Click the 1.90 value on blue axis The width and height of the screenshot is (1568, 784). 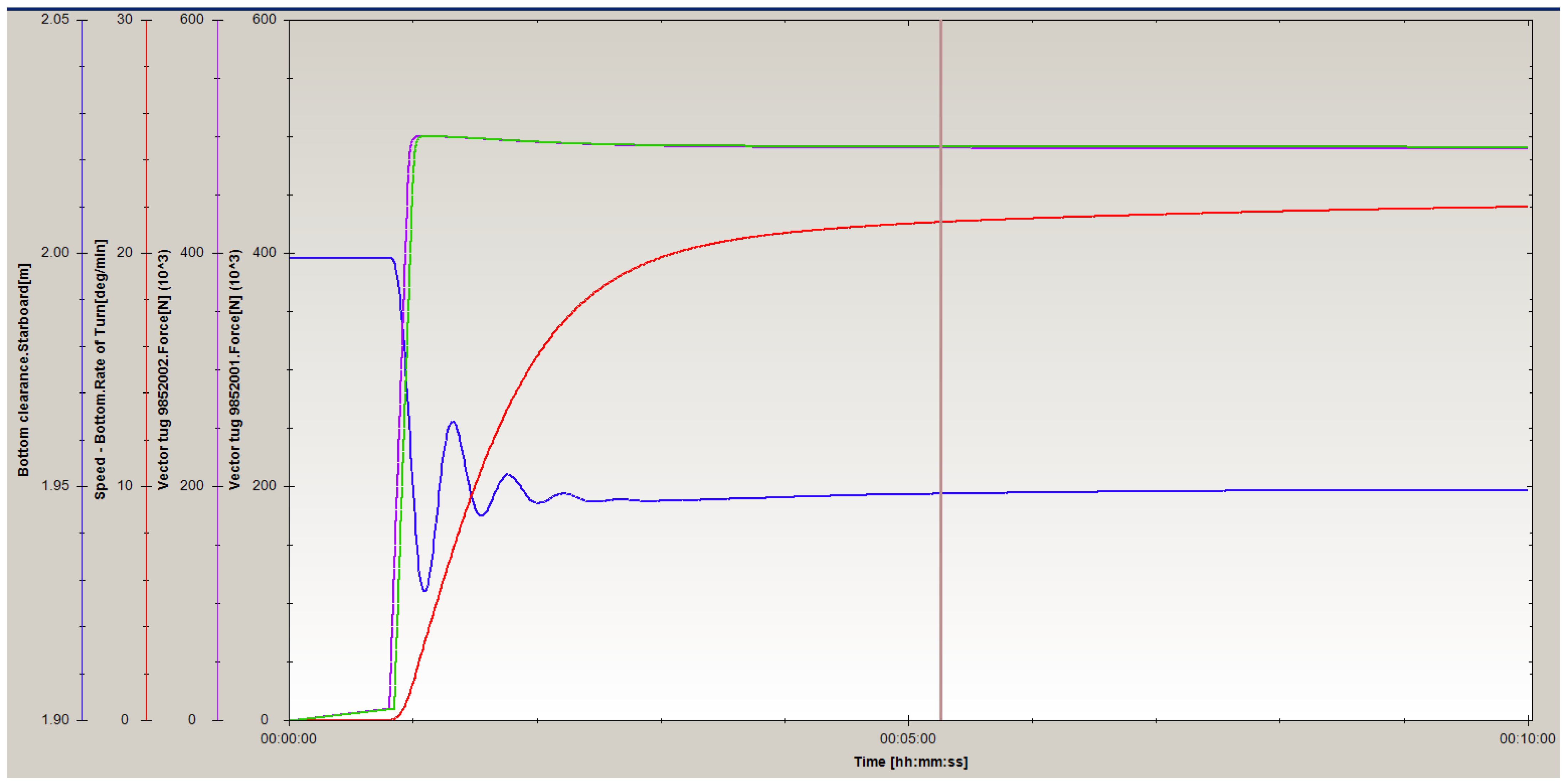coord(56,720)
